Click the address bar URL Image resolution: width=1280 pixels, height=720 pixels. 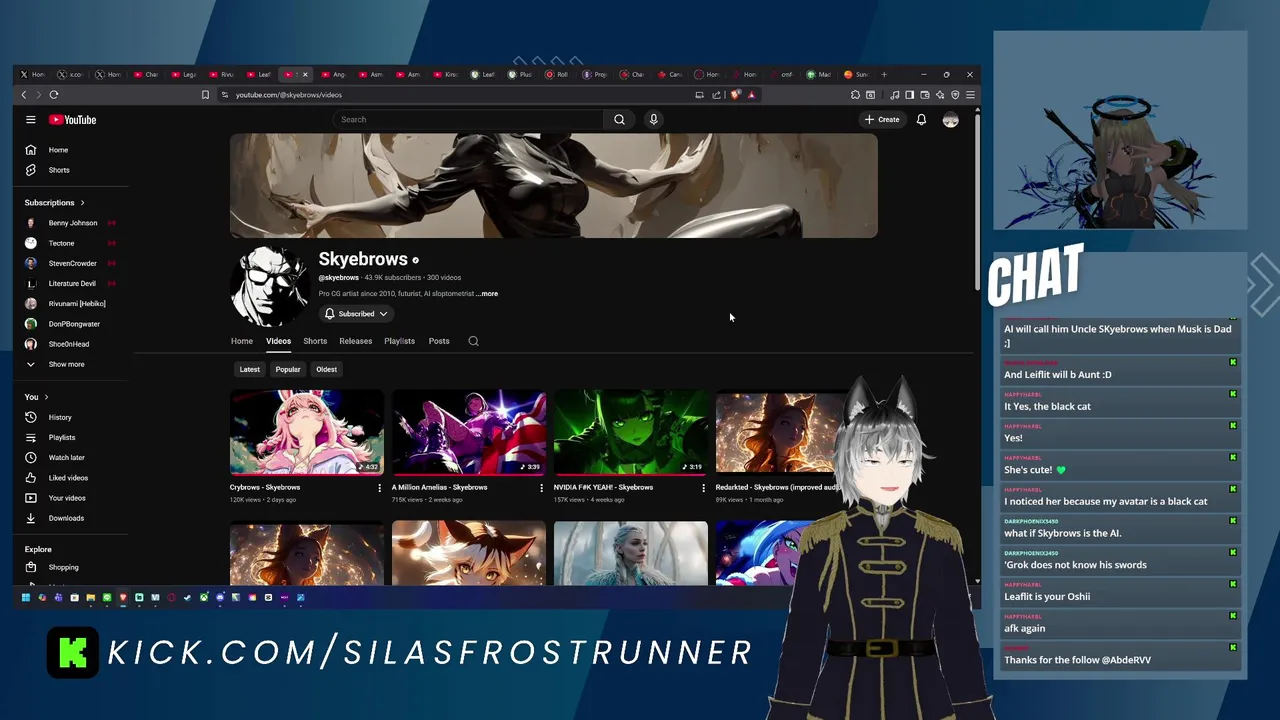click(289, 95)
